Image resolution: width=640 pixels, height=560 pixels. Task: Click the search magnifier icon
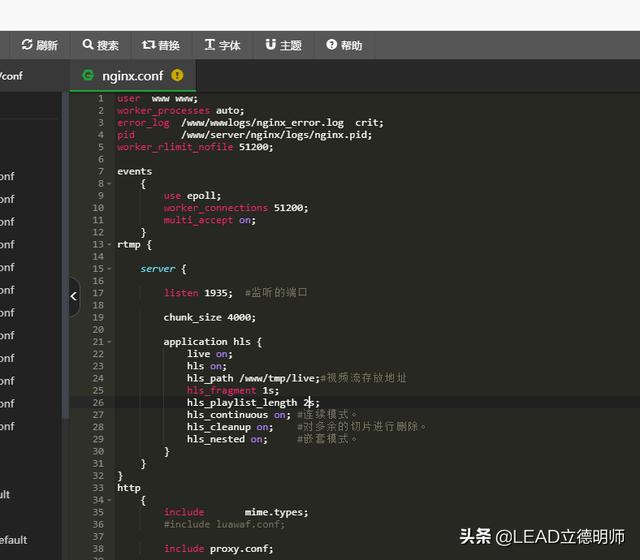coord(88,44)
